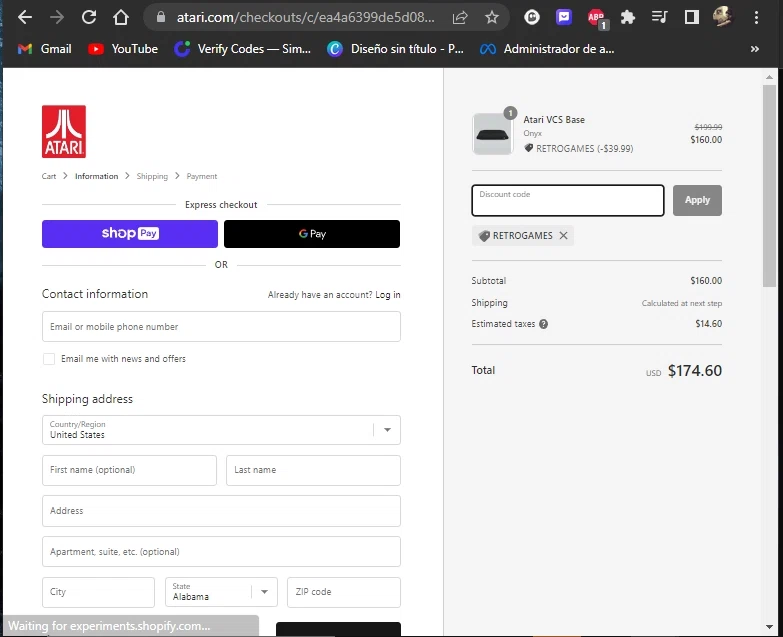
Task: Go back with the browser back arrow
Action: pyautogui.click(x=24, y=17)
